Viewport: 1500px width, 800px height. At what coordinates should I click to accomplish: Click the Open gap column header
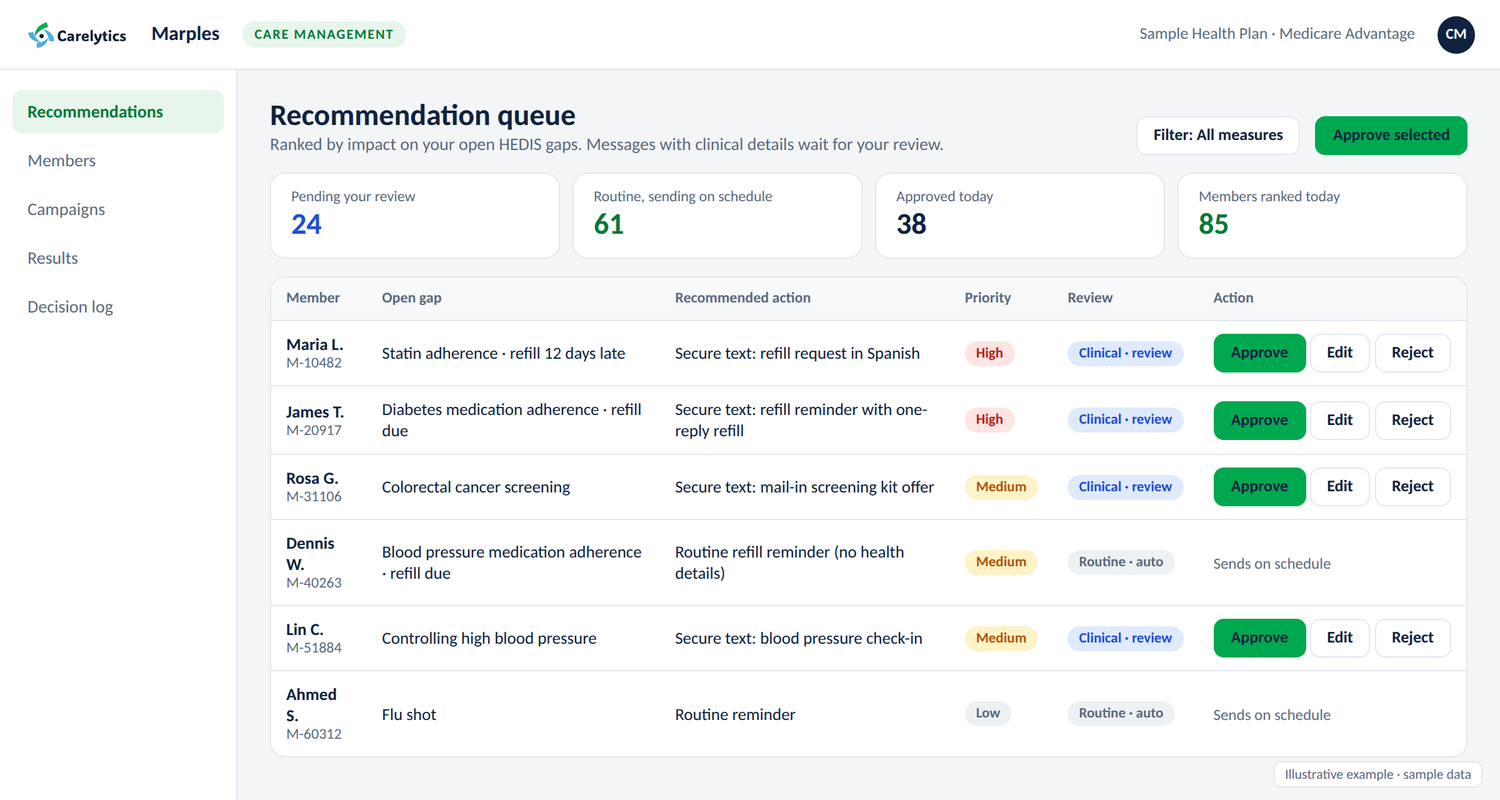pos(412,298)
